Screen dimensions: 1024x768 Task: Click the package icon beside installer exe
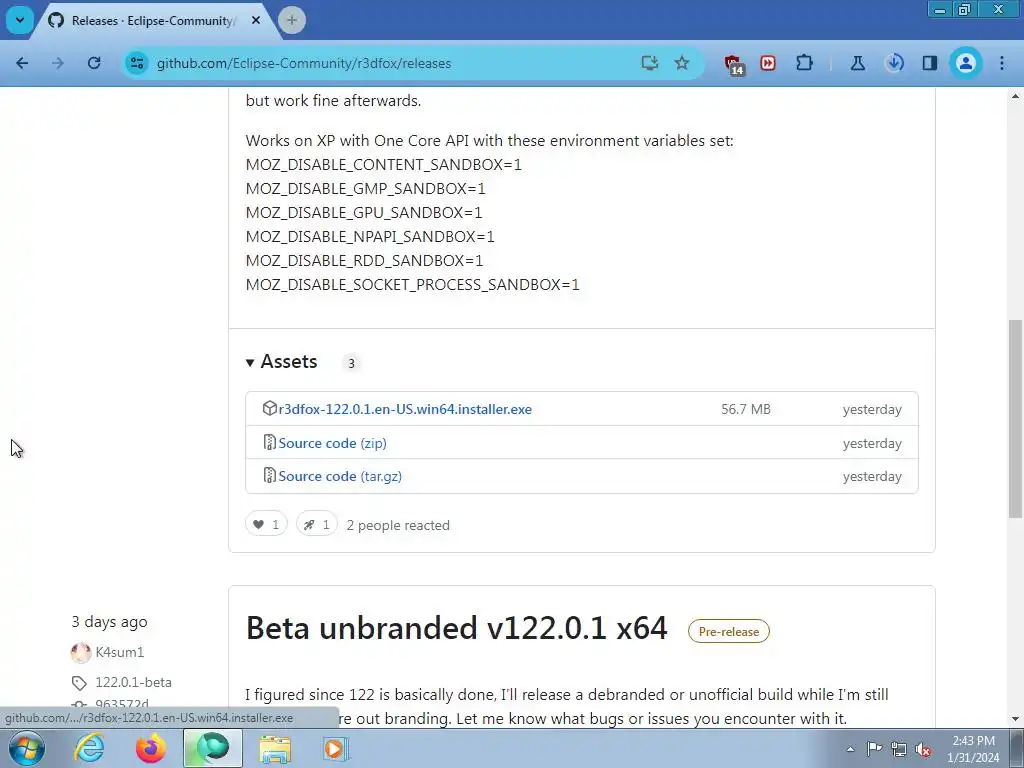click(x=269, y=409)
